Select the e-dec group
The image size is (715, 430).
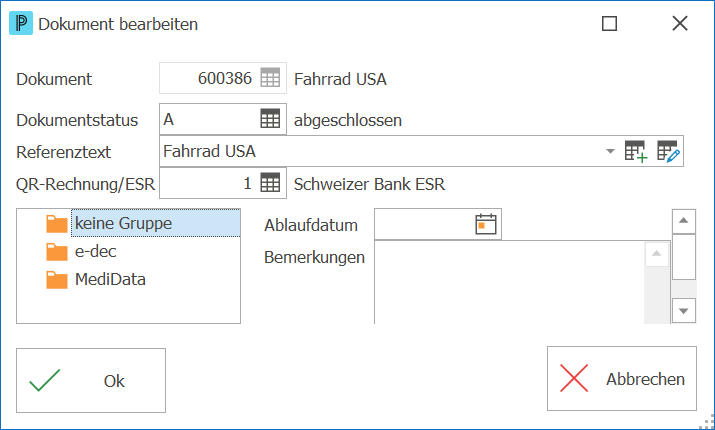click(95, 251)
